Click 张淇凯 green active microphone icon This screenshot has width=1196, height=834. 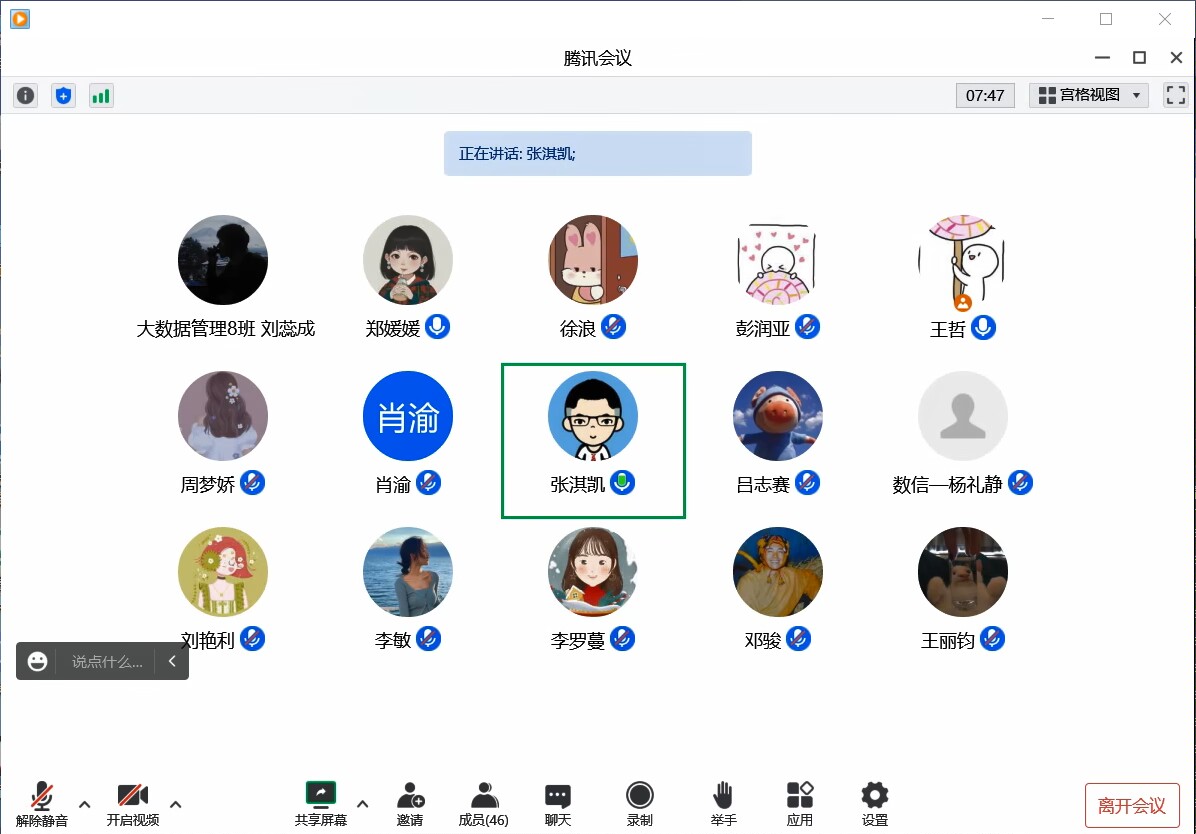coord(622,482)
